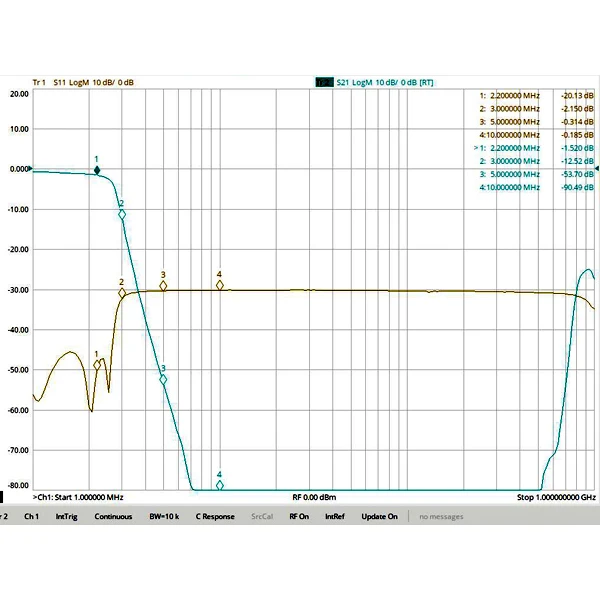Select marker 1 on the brown S11 trace
Screen dimensions: 600x600
point(97,365)
